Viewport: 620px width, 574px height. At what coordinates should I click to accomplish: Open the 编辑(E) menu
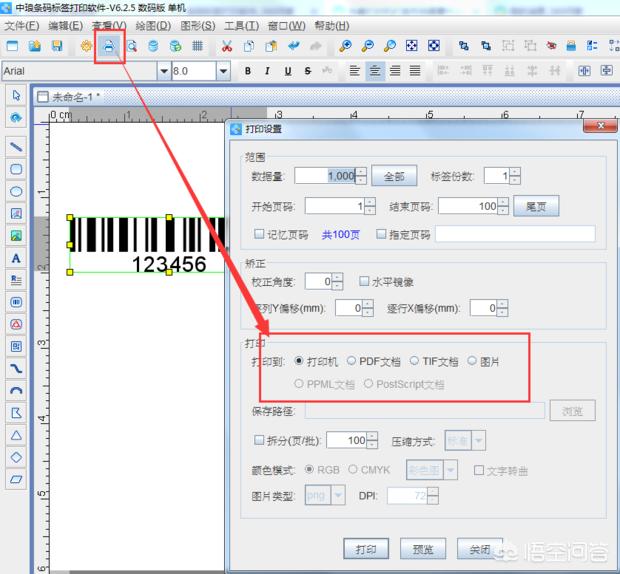pyautogui.click(x=66, y=26)
